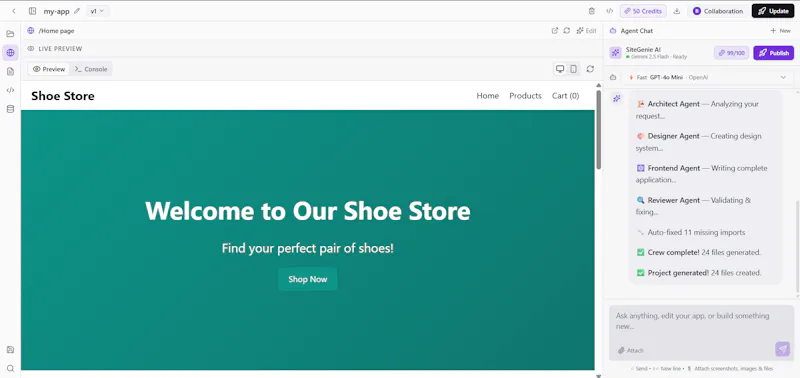Click the LIVE PREVIEW eye icon

click(31, 49)
